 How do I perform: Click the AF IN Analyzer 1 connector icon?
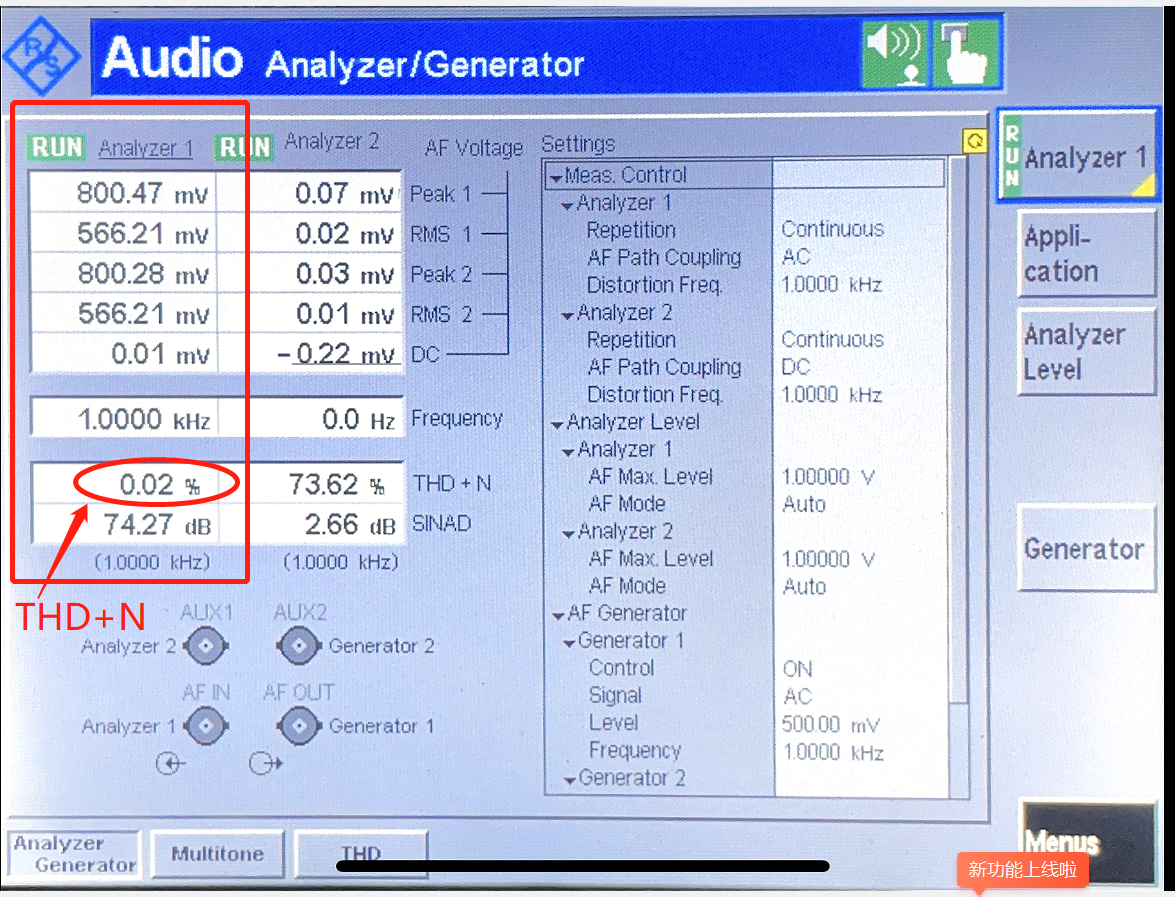pos(205,725)
